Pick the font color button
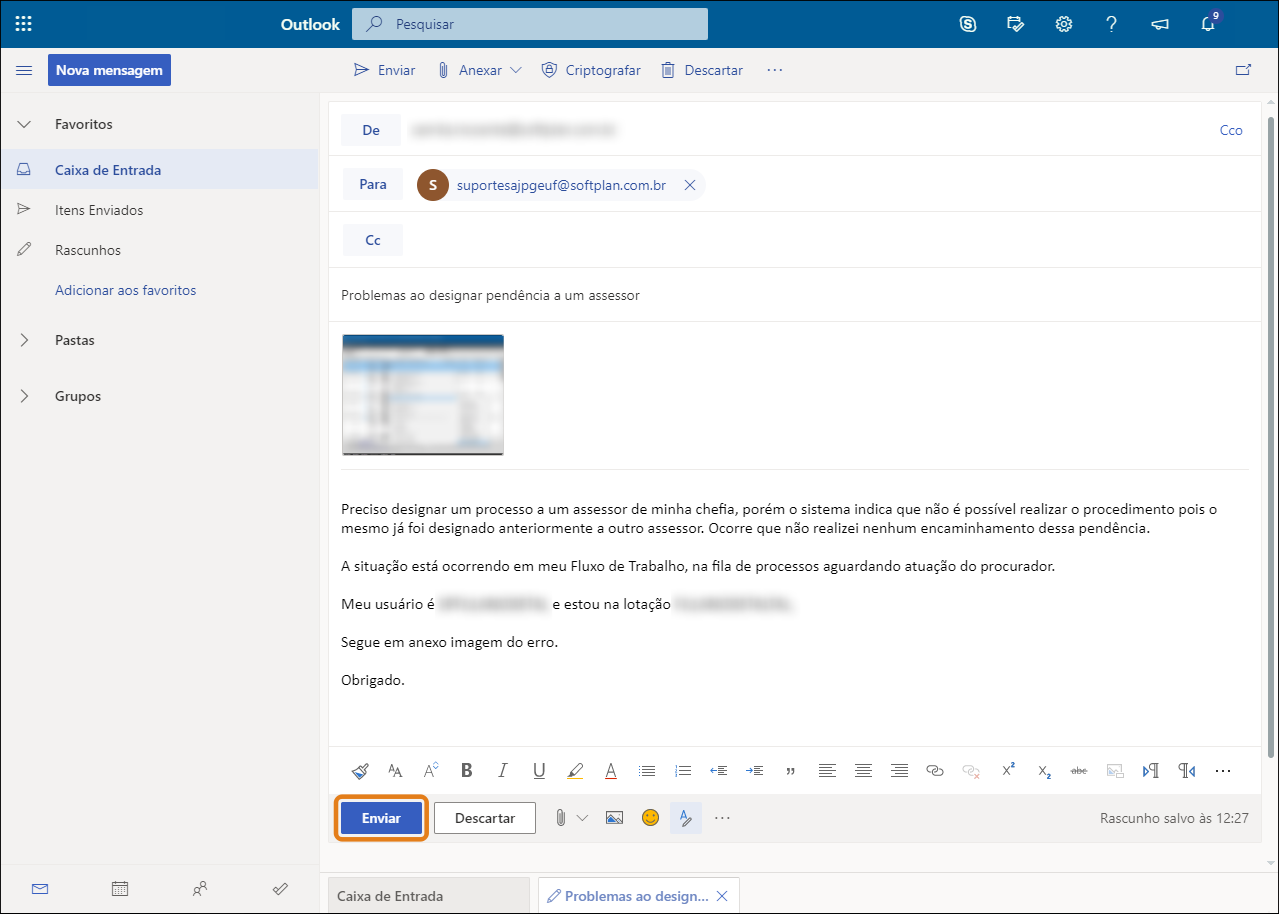 pos(611,771)
